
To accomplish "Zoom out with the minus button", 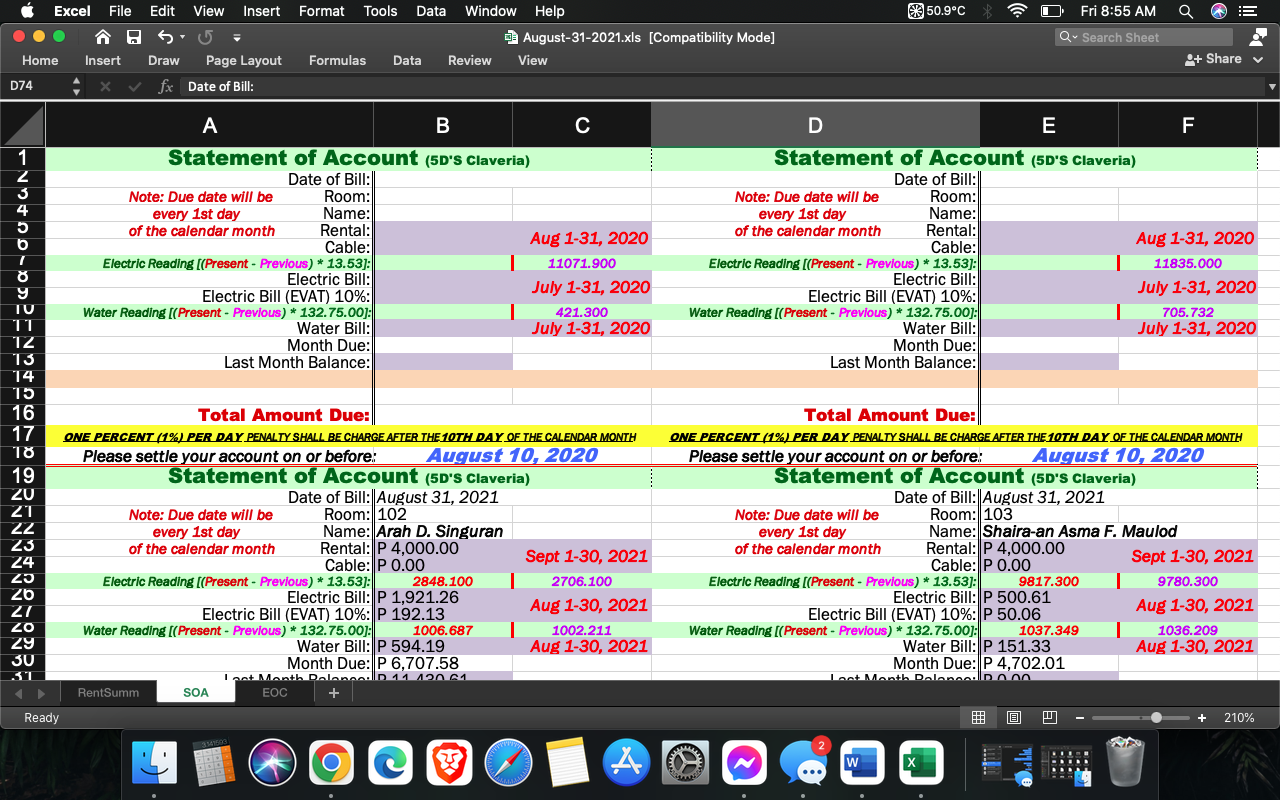I will pyautogui.click(x=1080, y=718).
